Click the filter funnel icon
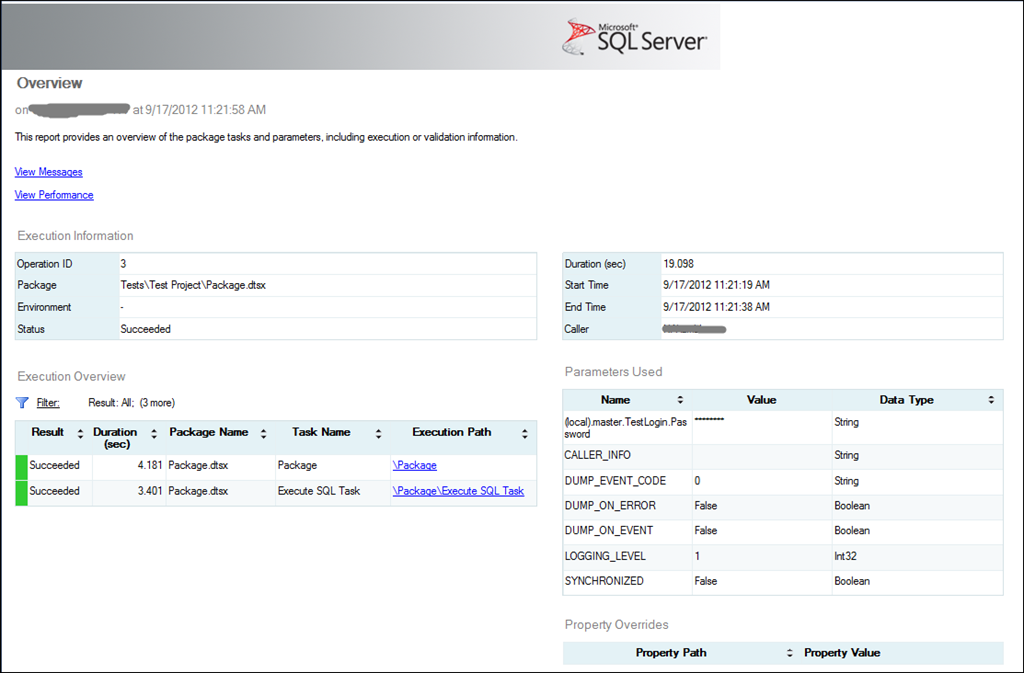Viewport: 1024px width, 673px height. 22,403
